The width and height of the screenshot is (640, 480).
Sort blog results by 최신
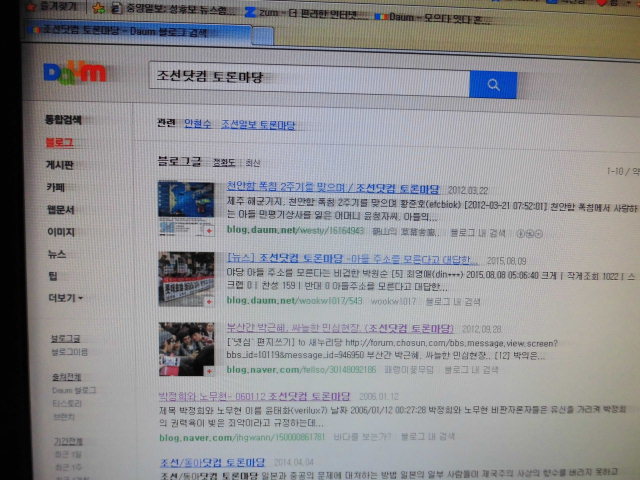click(253, 163)
